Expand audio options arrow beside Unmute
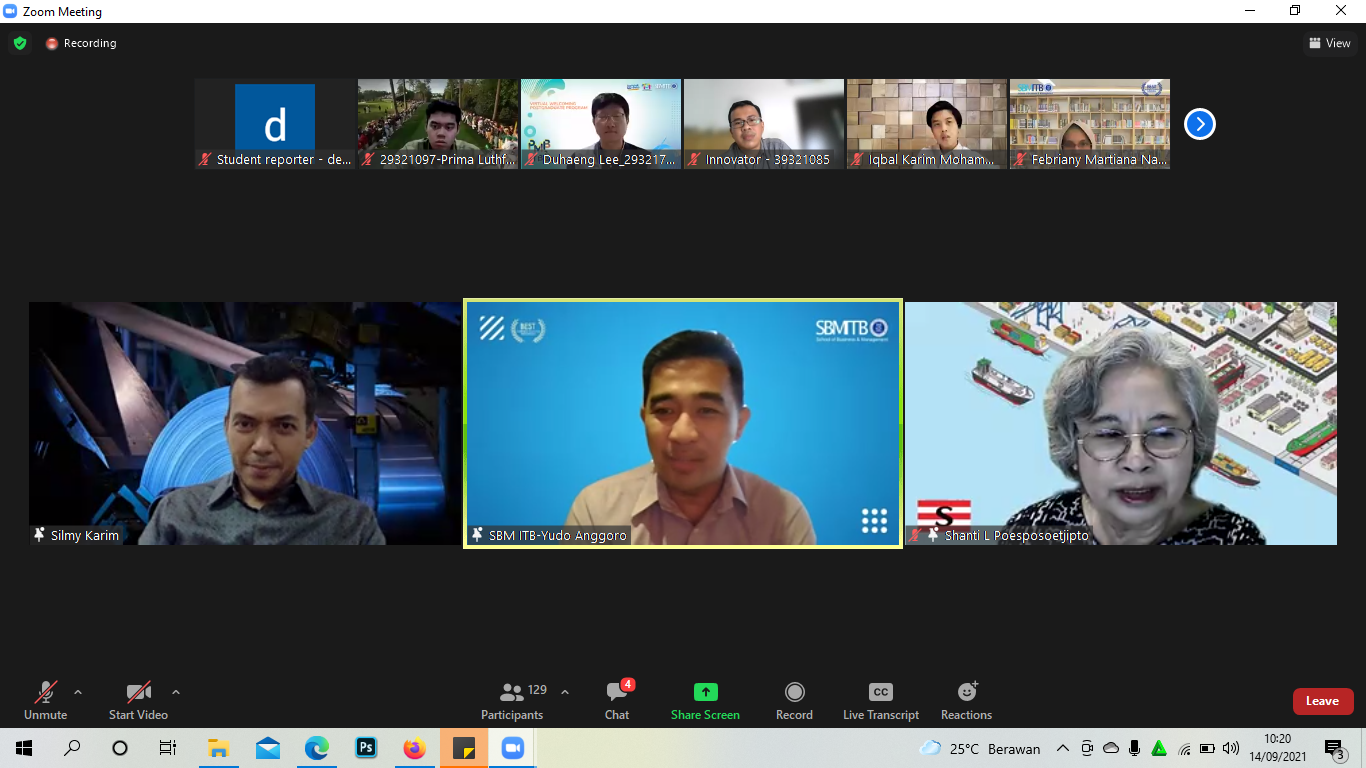1366x768 pixels. 78,692
